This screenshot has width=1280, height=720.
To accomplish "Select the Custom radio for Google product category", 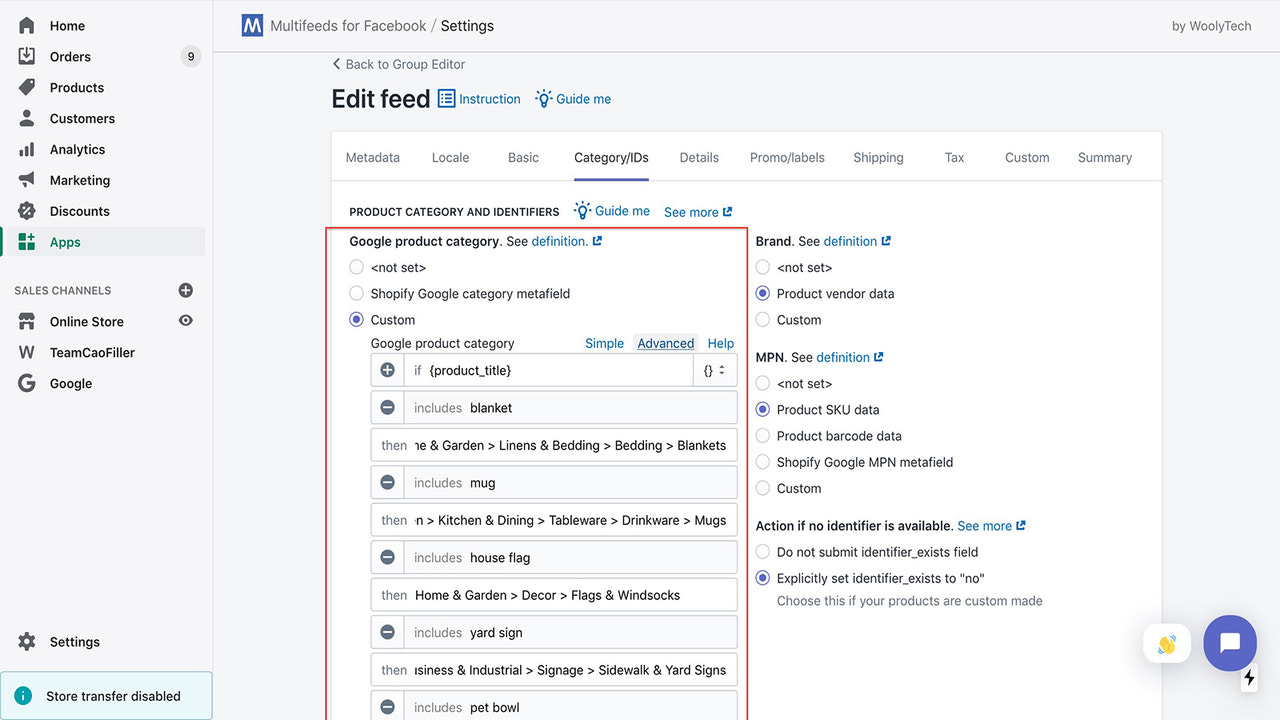I will point(356,319).
